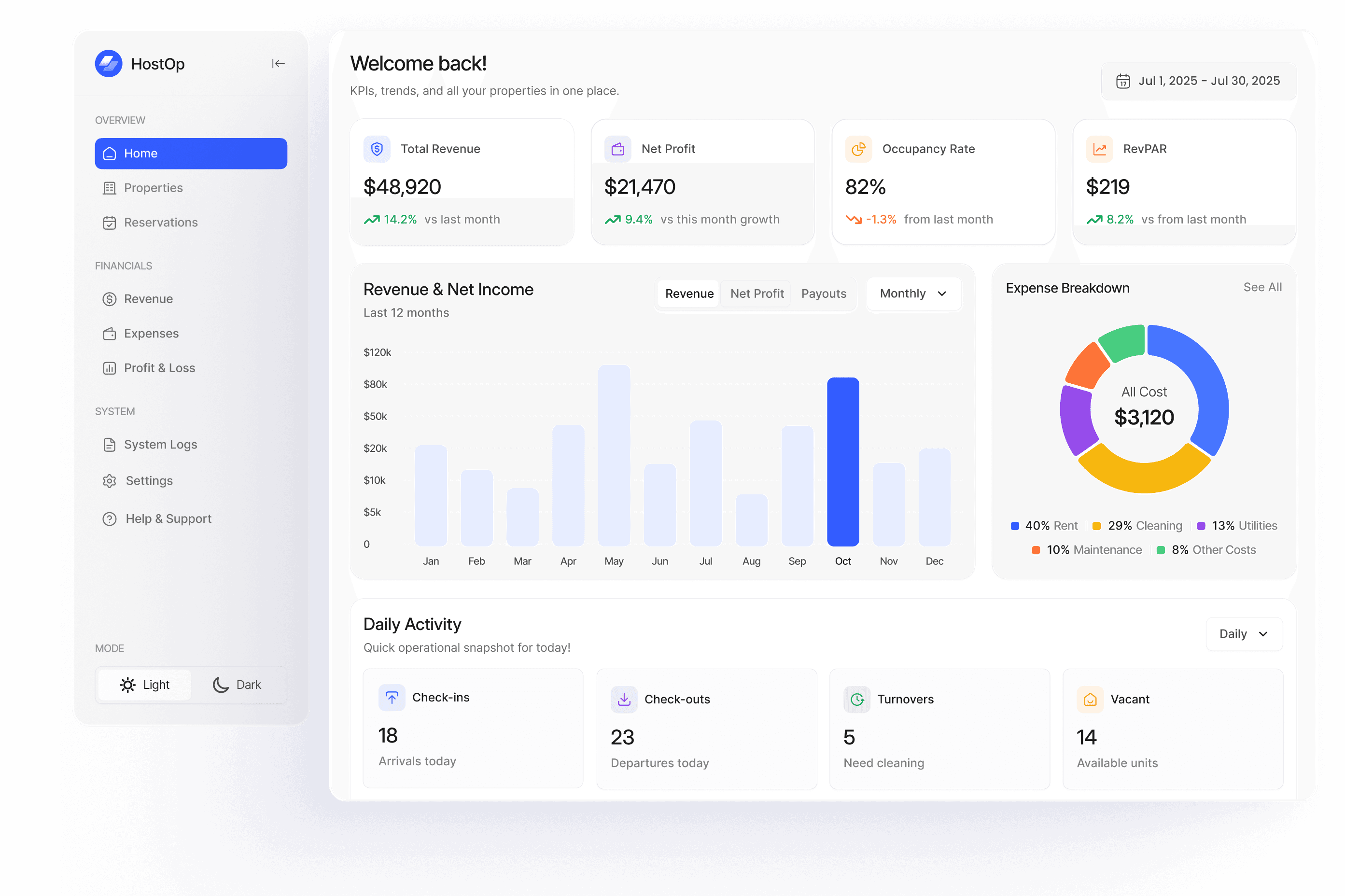The height and width of the screenshot is (896, 1345).
Task: Click the HostOp logo icon
Action: coord(109,63)
